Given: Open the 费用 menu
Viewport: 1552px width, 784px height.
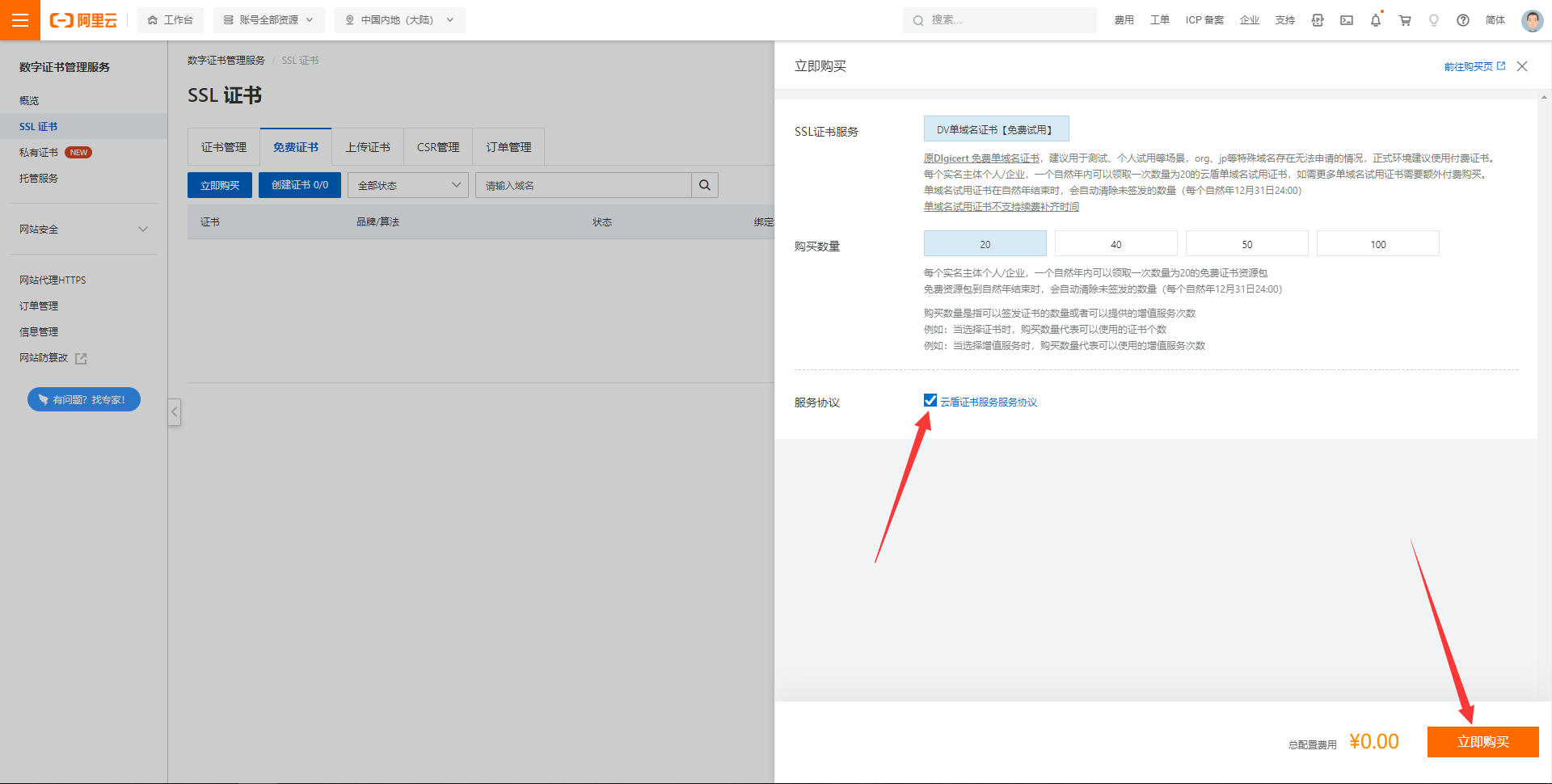Looking at the screenshot, I should (1124, 20).
